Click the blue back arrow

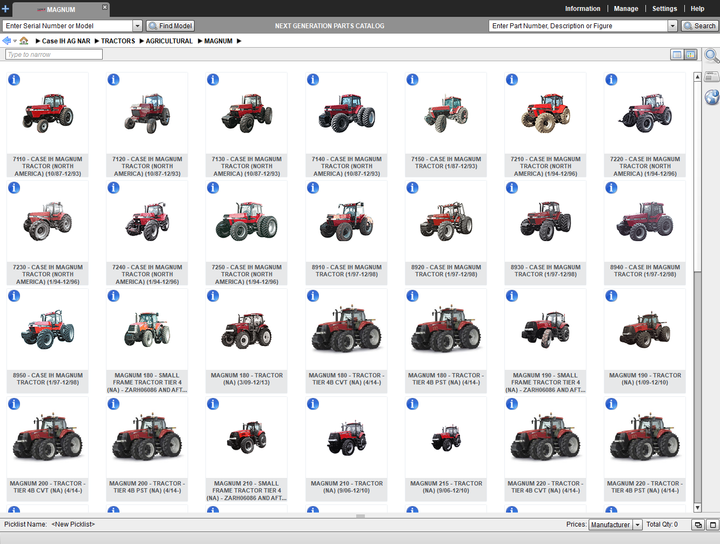(x=6, y=41)
